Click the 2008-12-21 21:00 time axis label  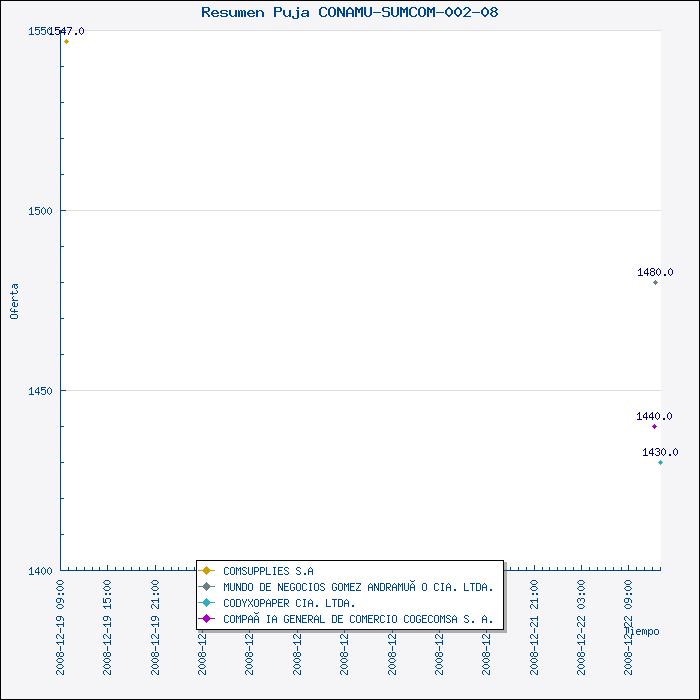[535, 626]
